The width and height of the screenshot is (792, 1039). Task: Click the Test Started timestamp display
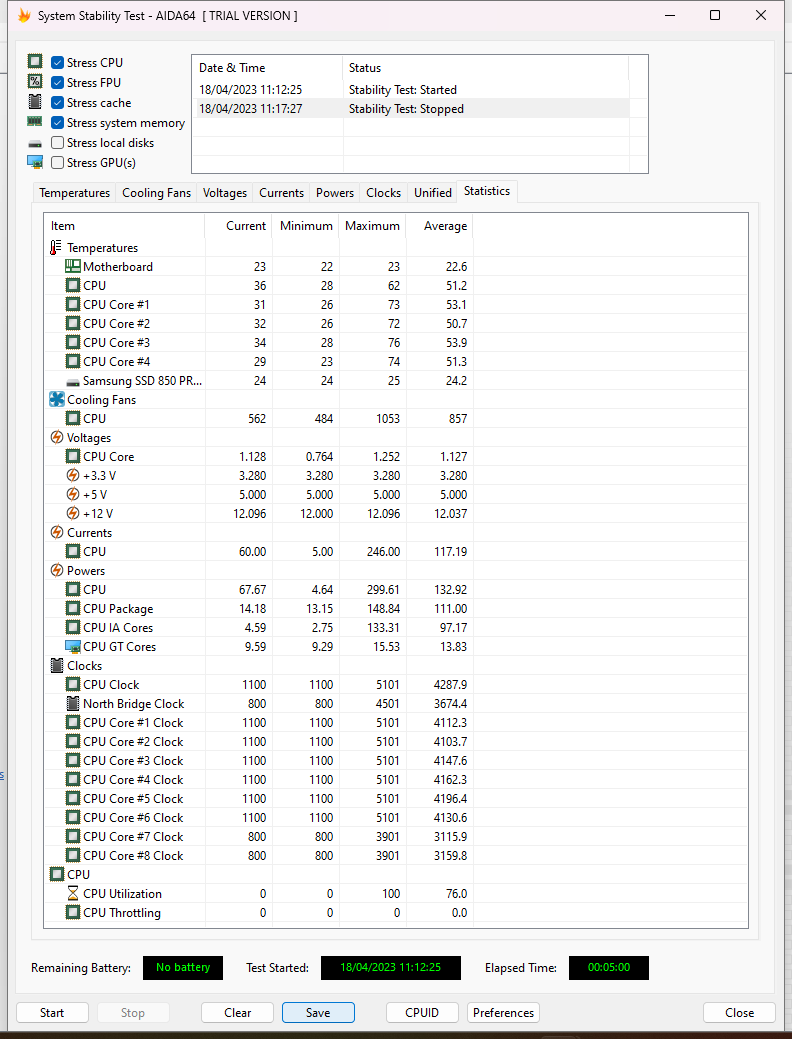tap(390, 967)
